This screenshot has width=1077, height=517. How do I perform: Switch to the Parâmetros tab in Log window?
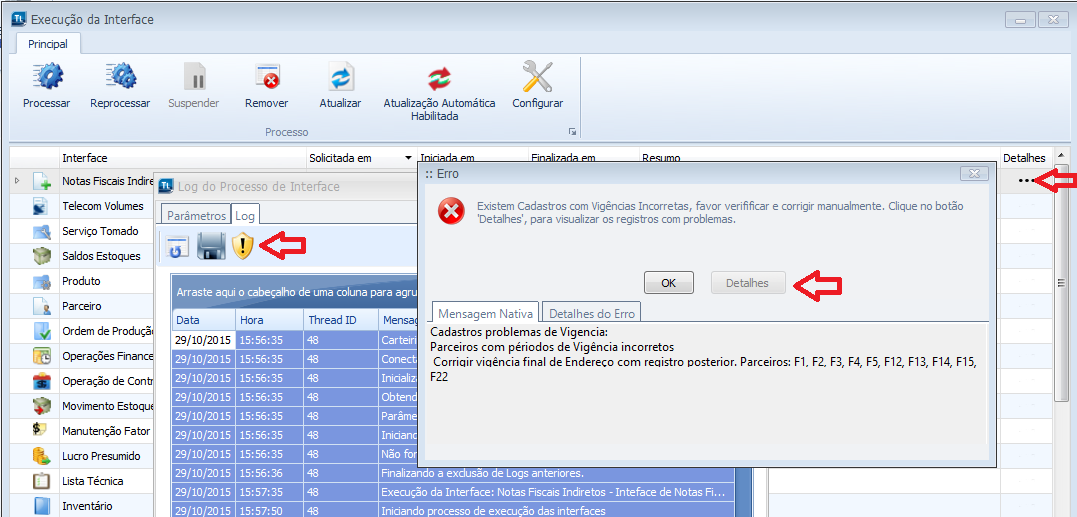tap(196, 216)
